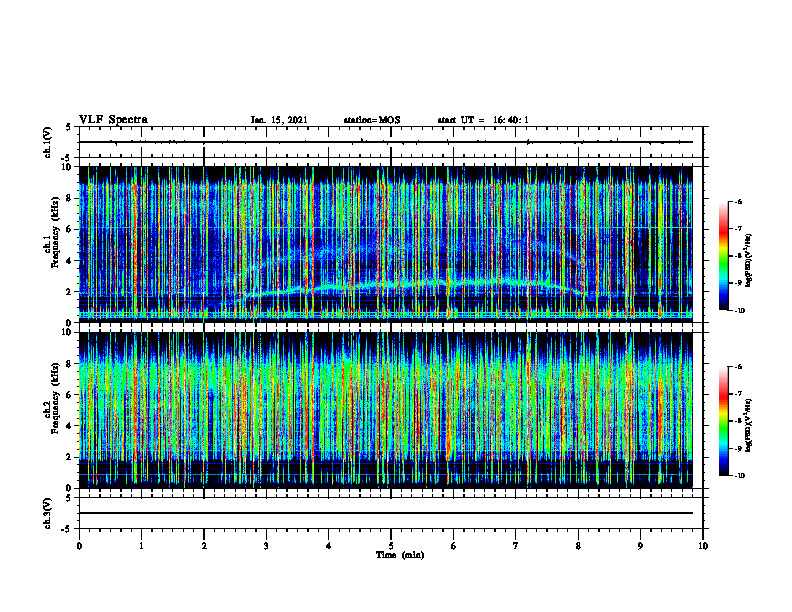Select the ch.1 spectrogram color bar
Image resolution: width=792 pixels, height=612 pixels.
[724, 256]
